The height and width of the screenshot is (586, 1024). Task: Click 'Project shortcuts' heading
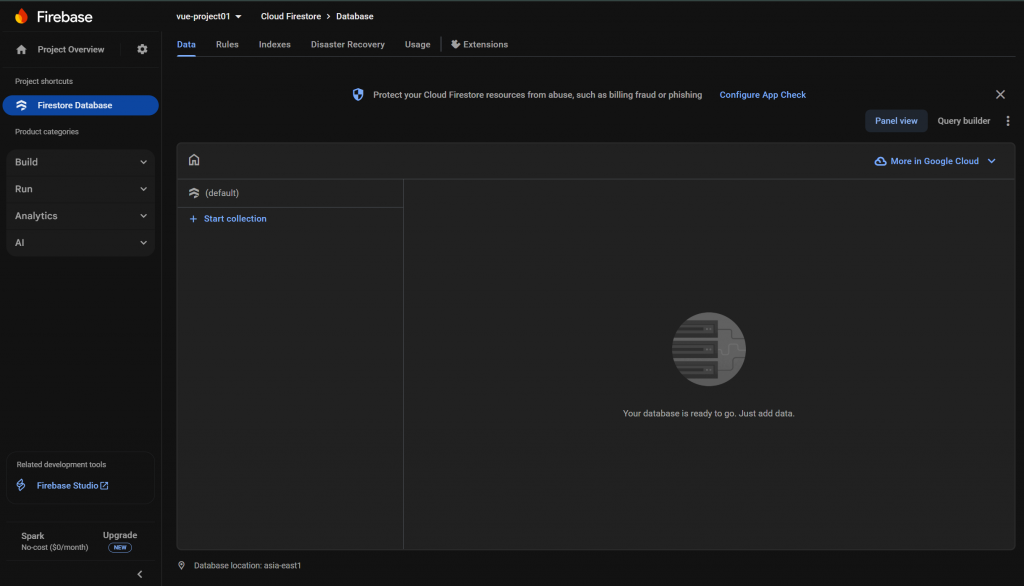click(44, 82)
